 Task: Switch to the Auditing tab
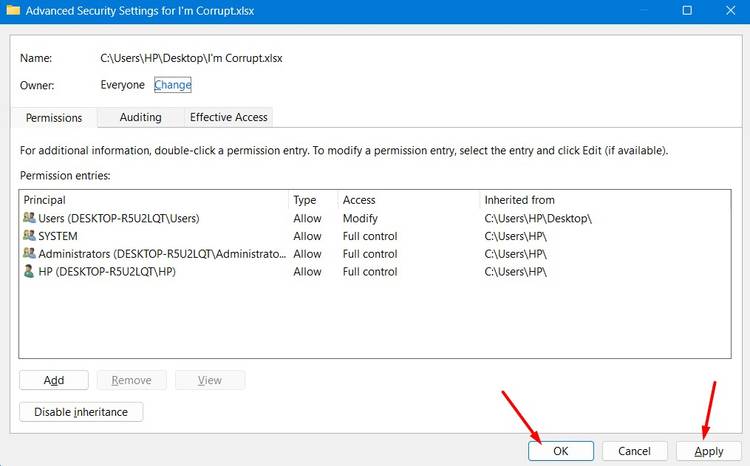[141, 117]
